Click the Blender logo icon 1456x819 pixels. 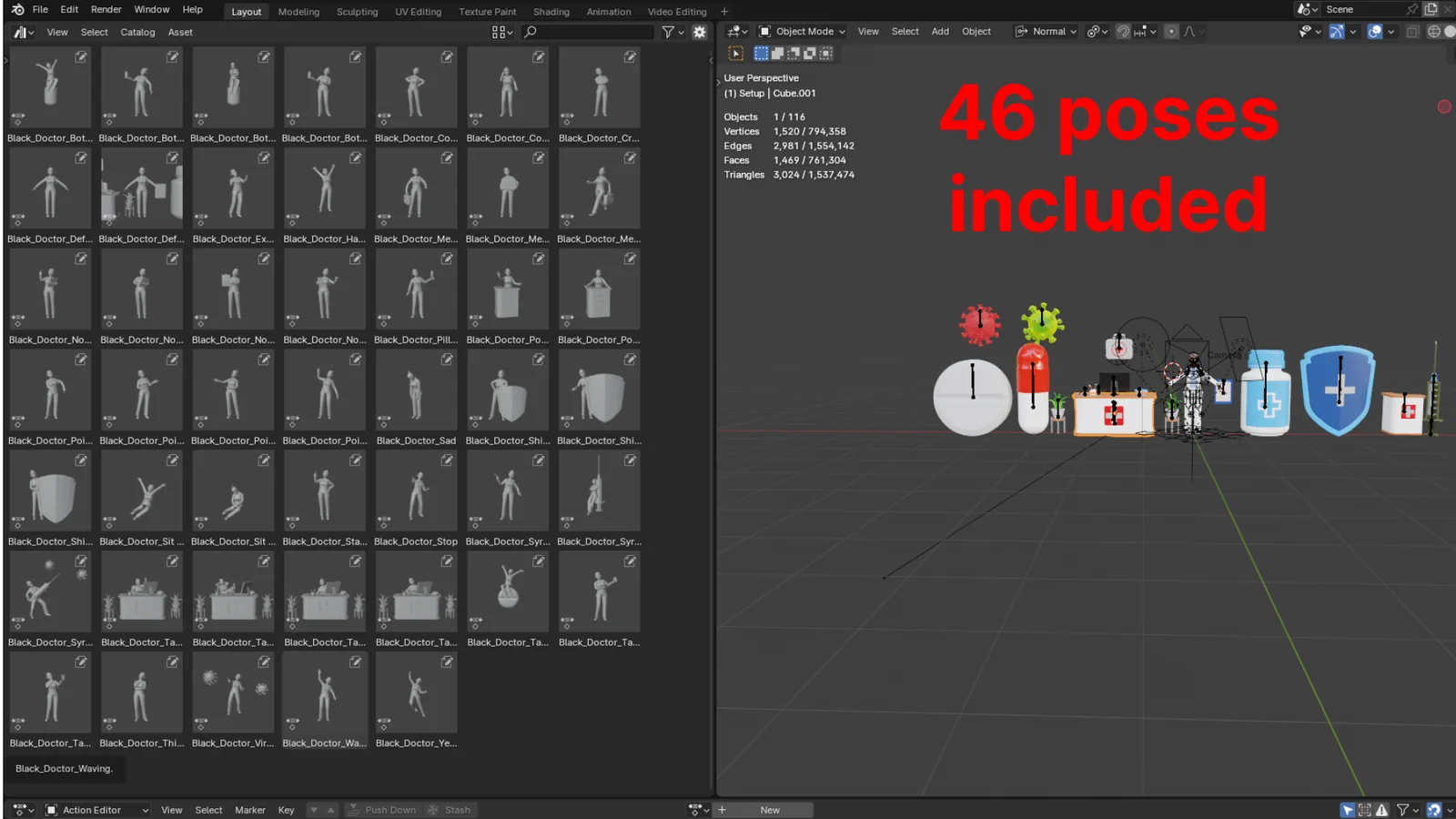[x=17, y=9]
